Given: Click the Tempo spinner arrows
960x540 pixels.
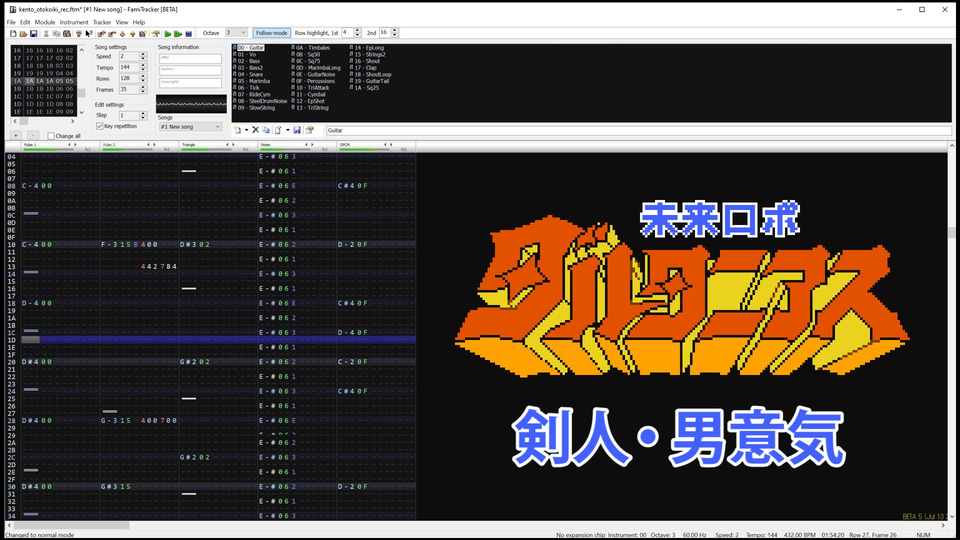Looking at the screenshot, I should tap(143, 67).
